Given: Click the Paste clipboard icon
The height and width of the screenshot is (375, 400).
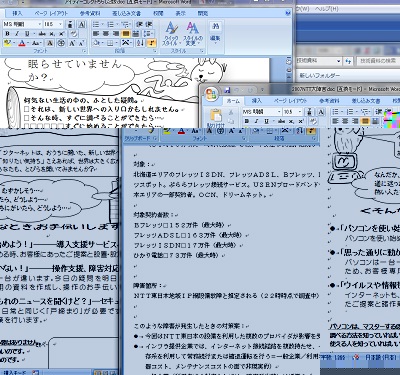Looking at the screenshot, I should [216, 116].
